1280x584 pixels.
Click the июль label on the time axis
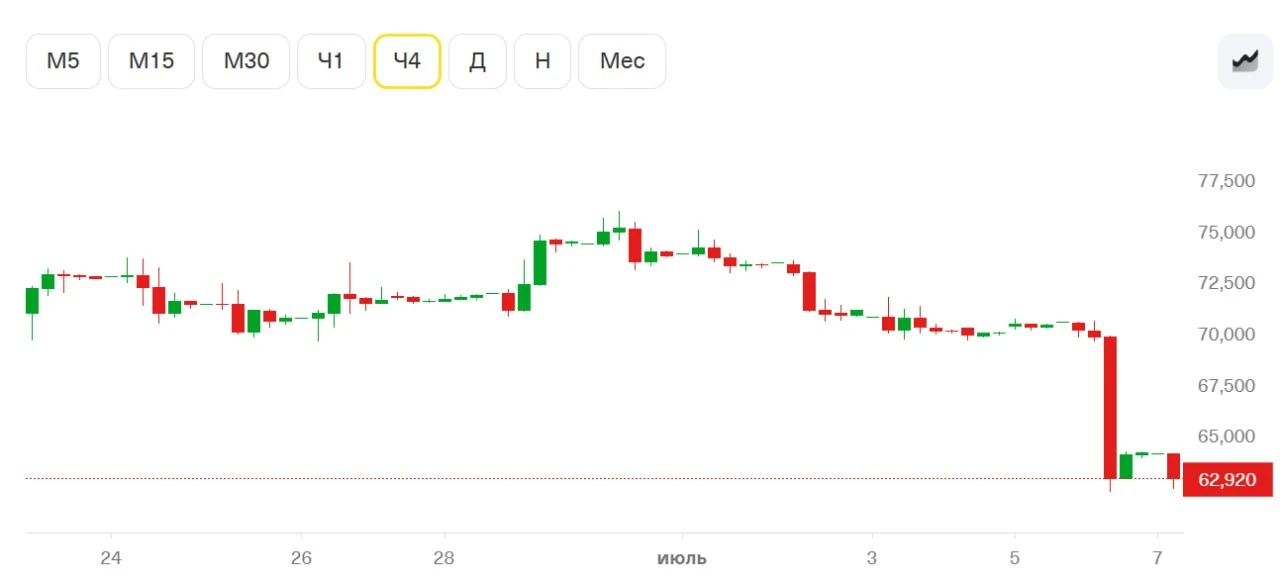(682, 558)
